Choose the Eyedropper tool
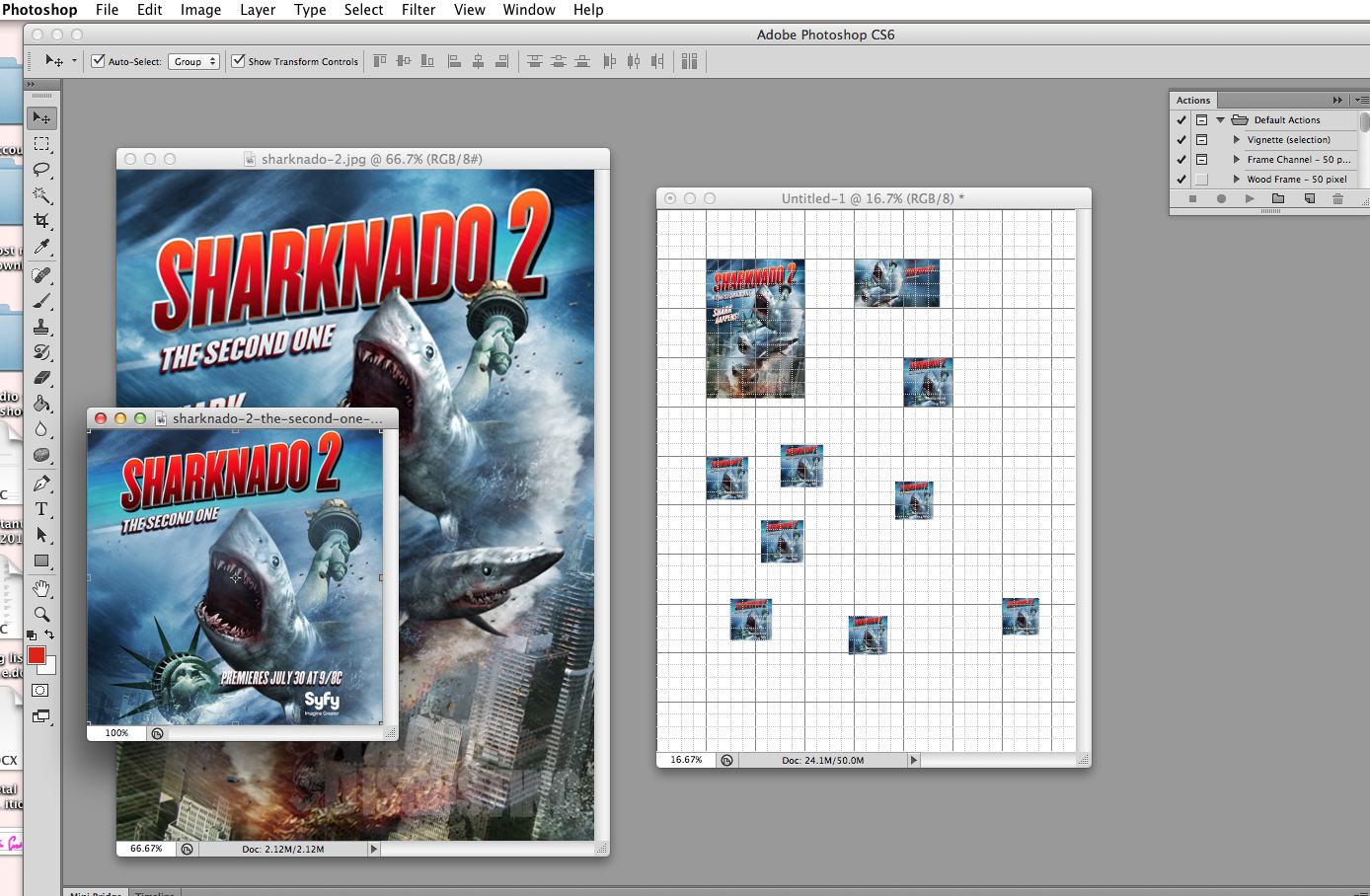This screenshot has height=896, width=1370. click(41, 247)
